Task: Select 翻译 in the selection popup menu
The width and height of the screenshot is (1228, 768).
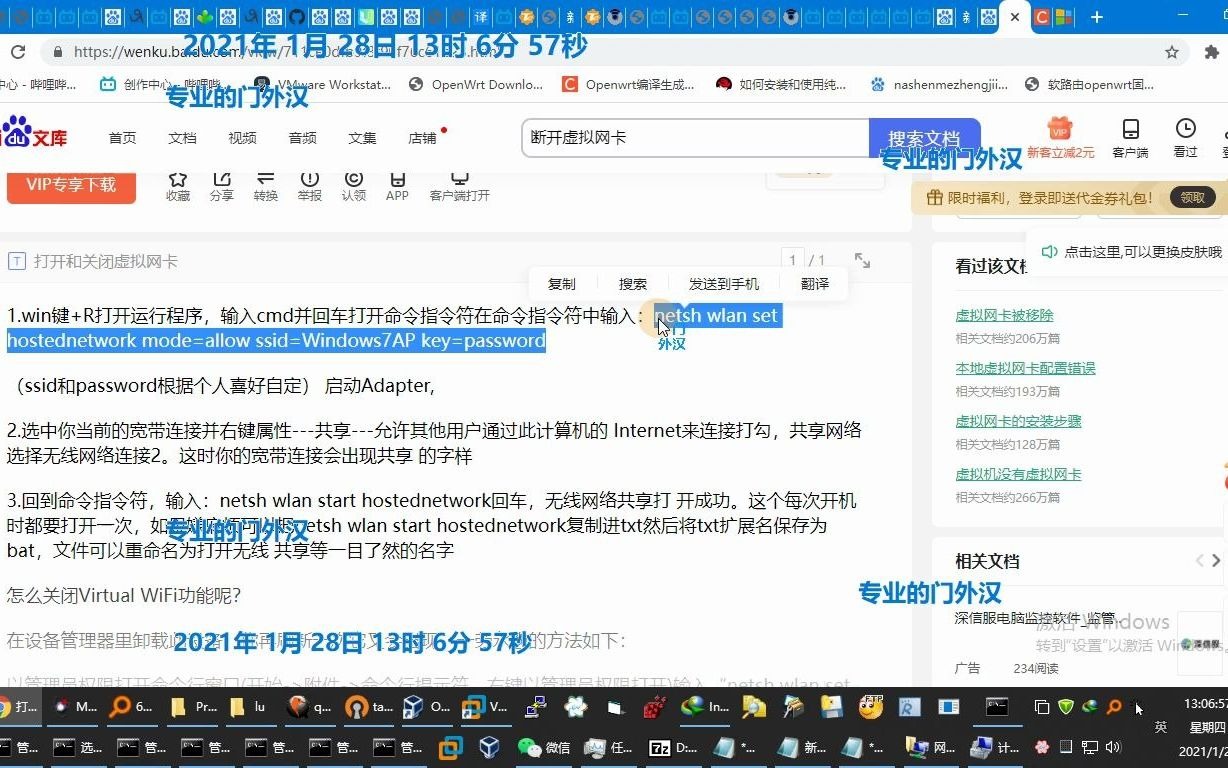Action: [x=814, y=283]
